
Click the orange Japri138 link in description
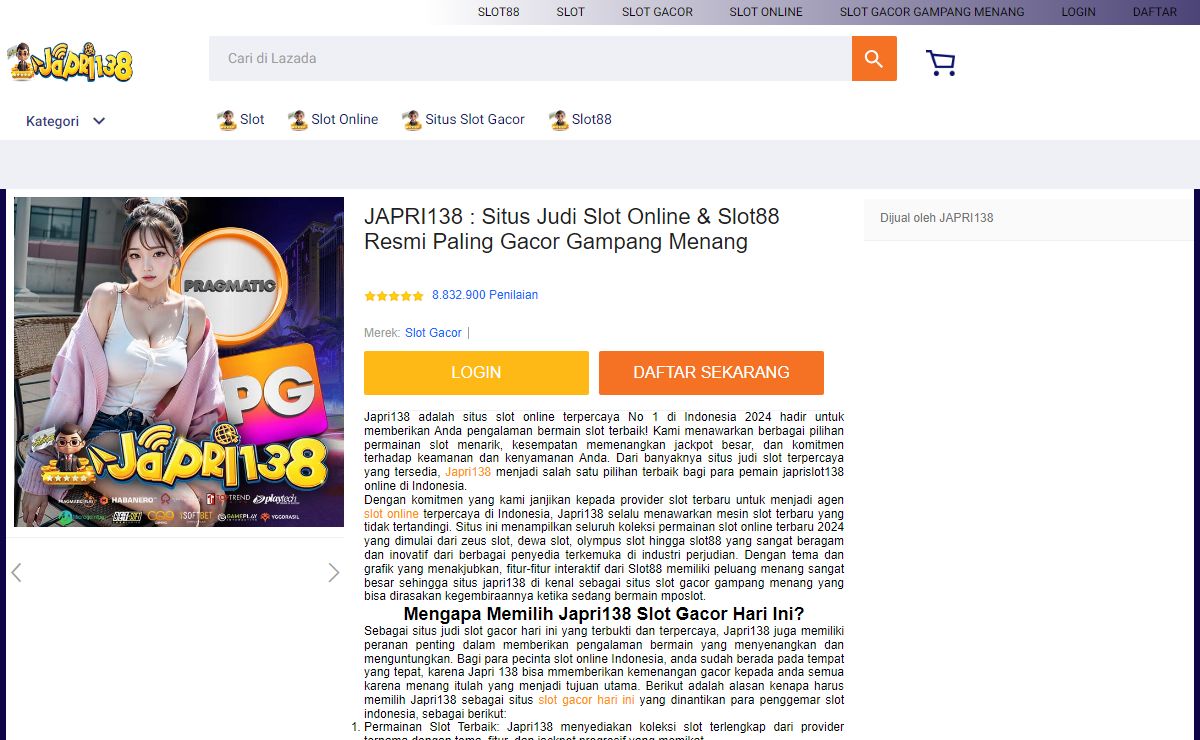[468, 472]
